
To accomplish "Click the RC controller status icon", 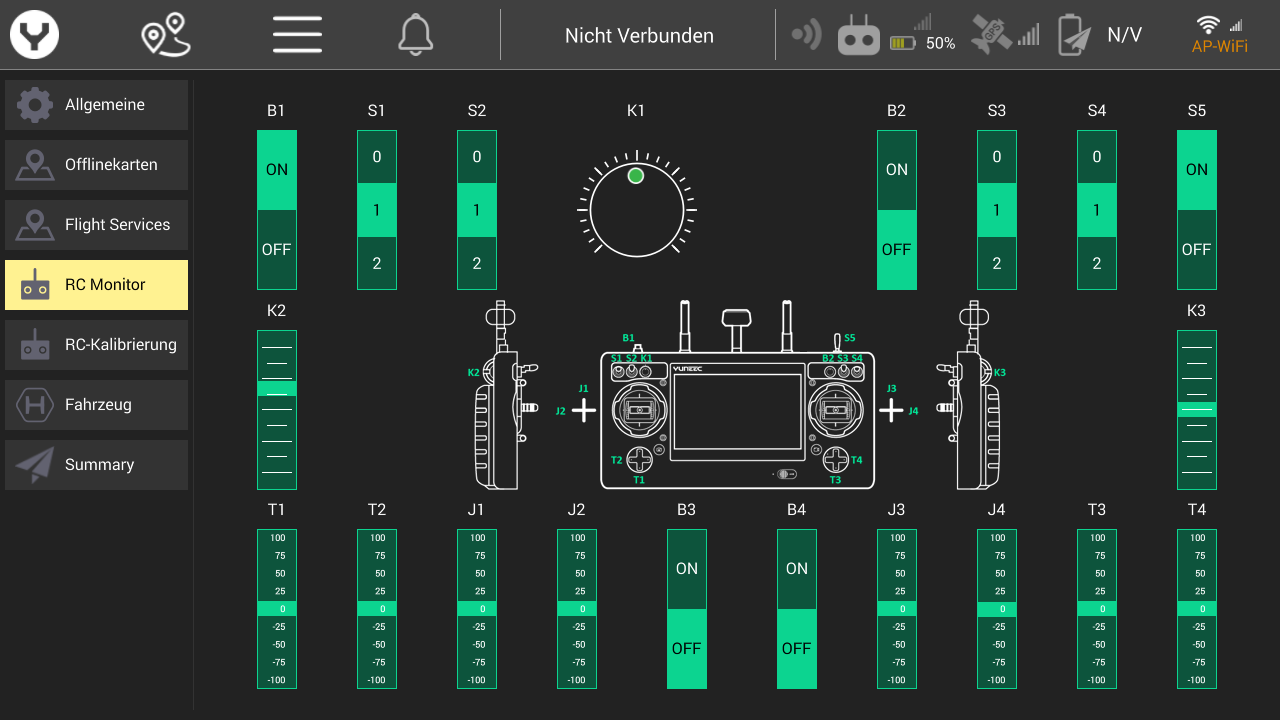I will click(x=858, y=36).
